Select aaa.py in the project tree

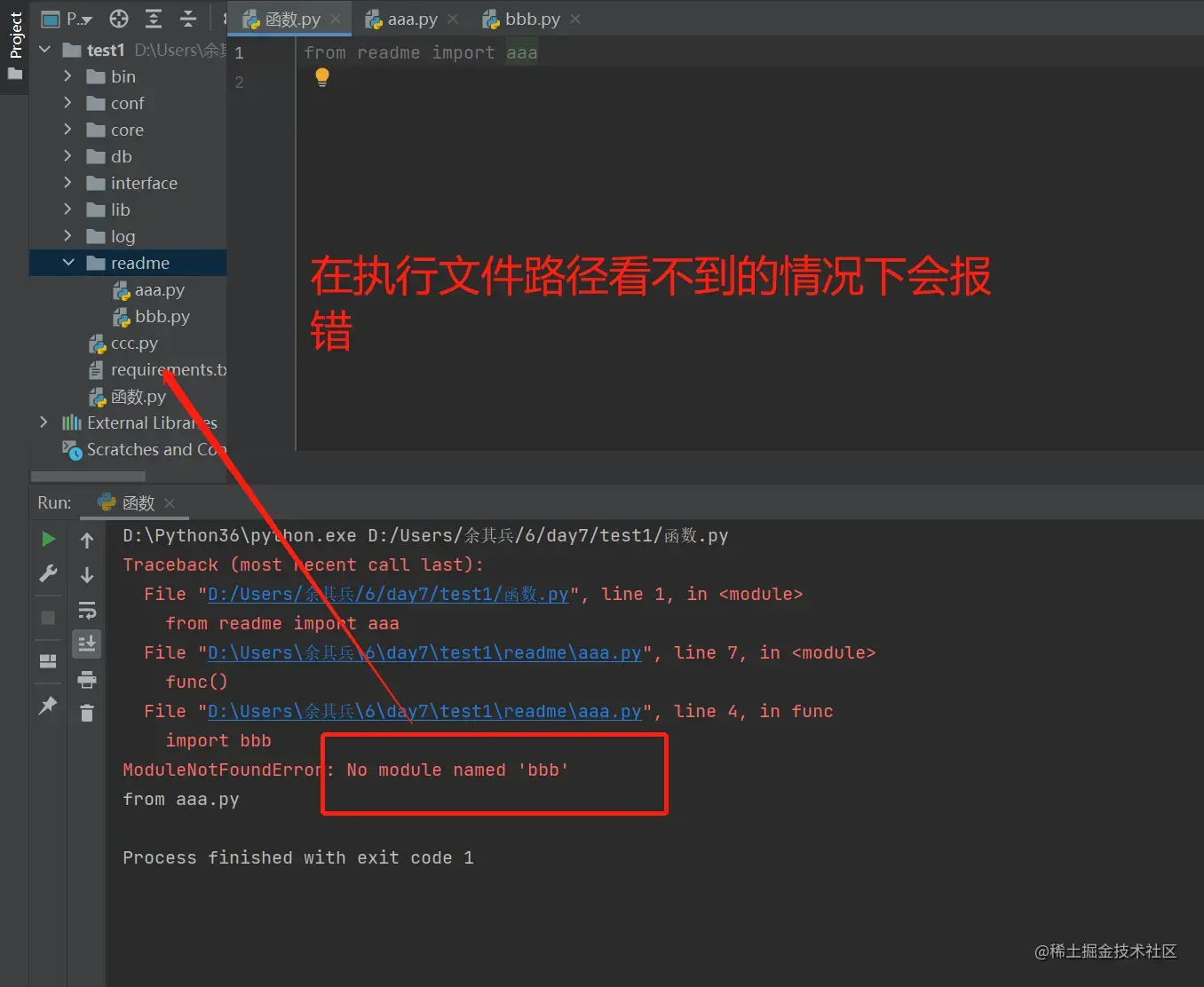pos(148,289)
